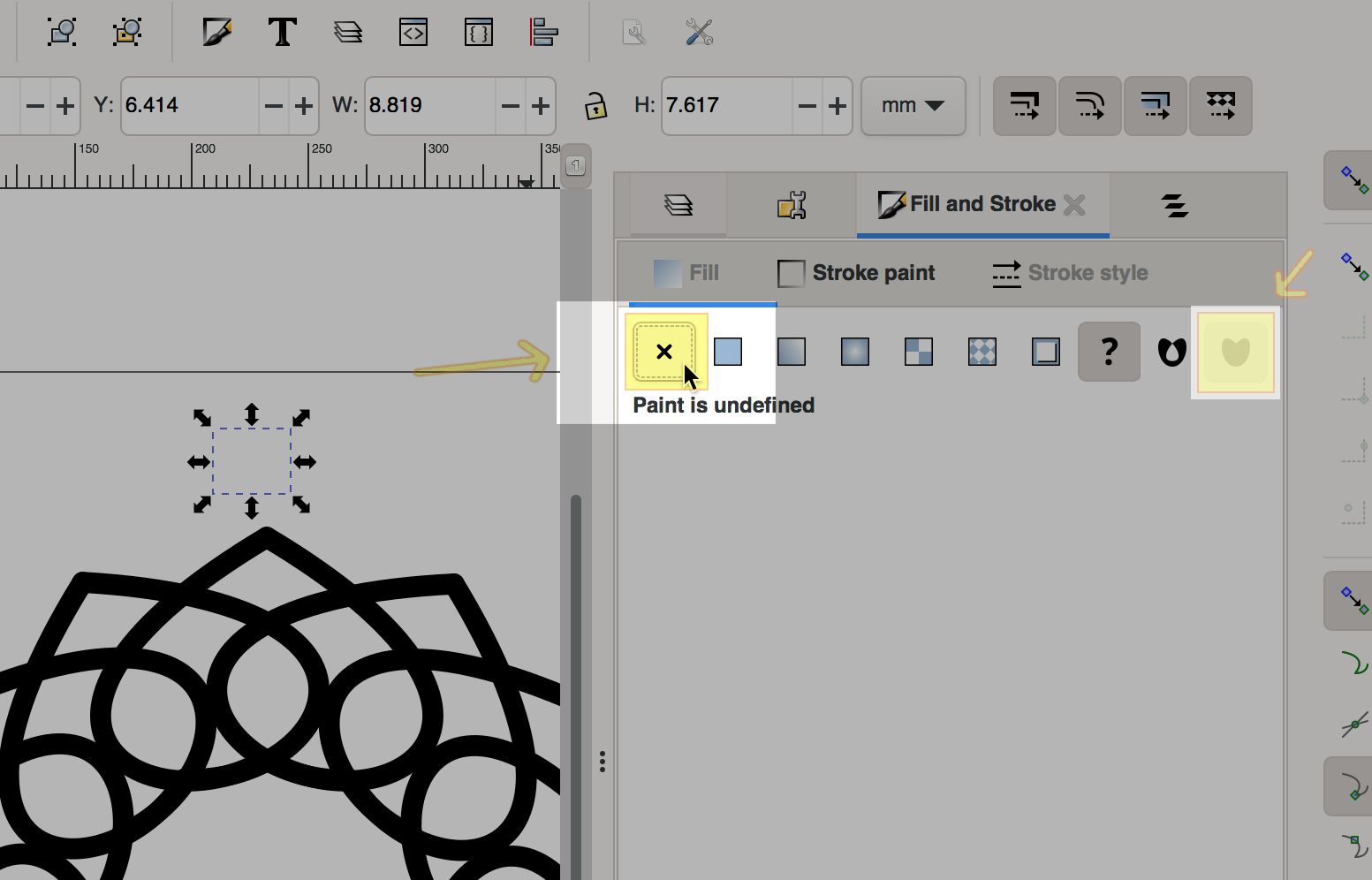Image resolution: width=1372 pixels, height=880 pixels.
Task: Open the mm units dropdown
Action: pos(913,106)
